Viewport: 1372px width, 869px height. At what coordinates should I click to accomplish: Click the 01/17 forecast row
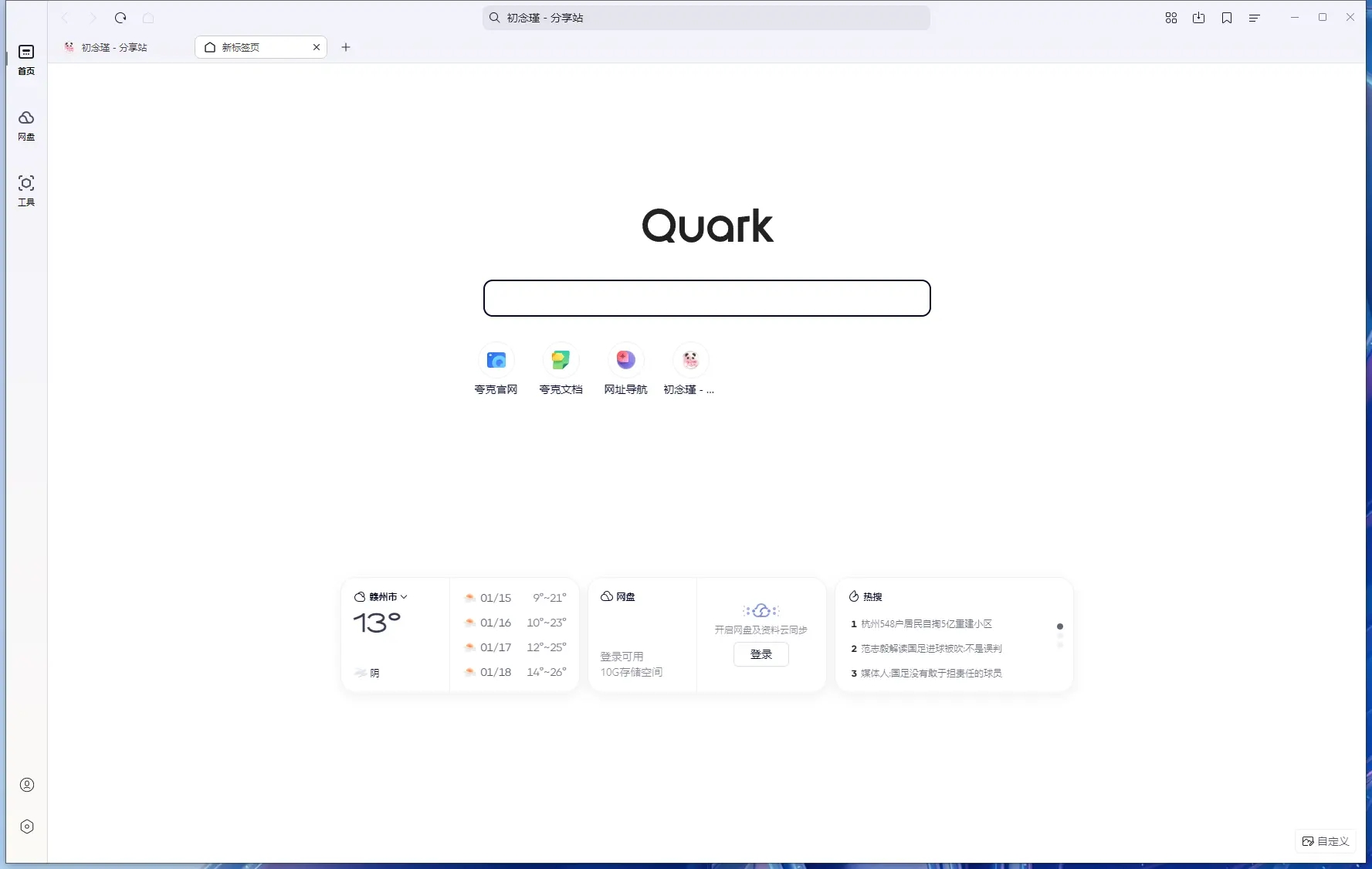click(515, 647)
